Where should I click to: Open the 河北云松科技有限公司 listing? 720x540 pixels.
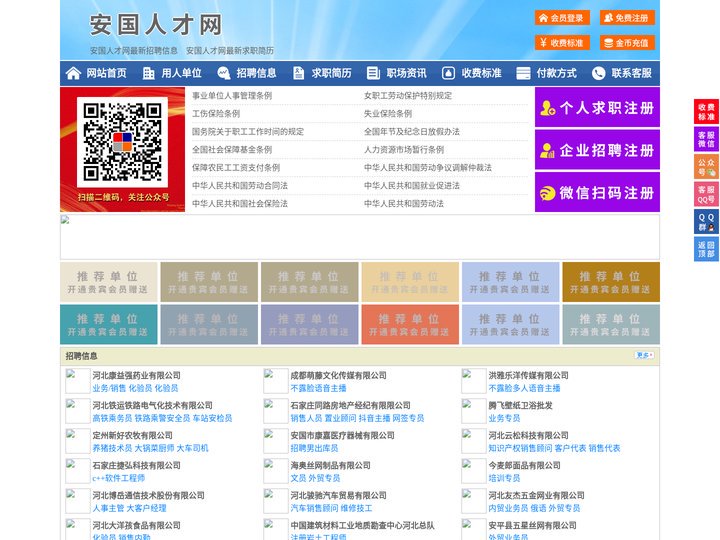click(528, 435)
